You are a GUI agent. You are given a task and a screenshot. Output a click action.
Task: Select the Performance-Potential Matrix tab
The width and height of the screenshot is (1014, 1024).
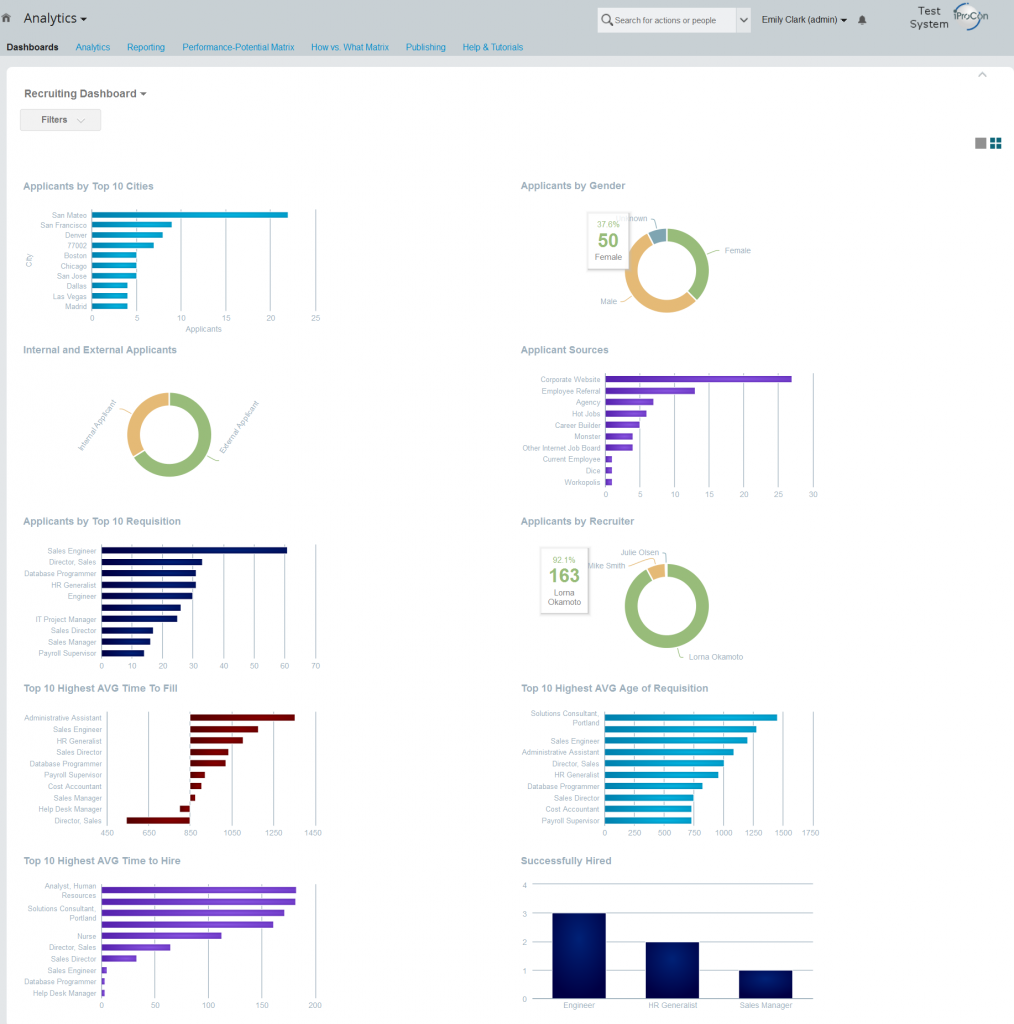(x=237, y=46)
